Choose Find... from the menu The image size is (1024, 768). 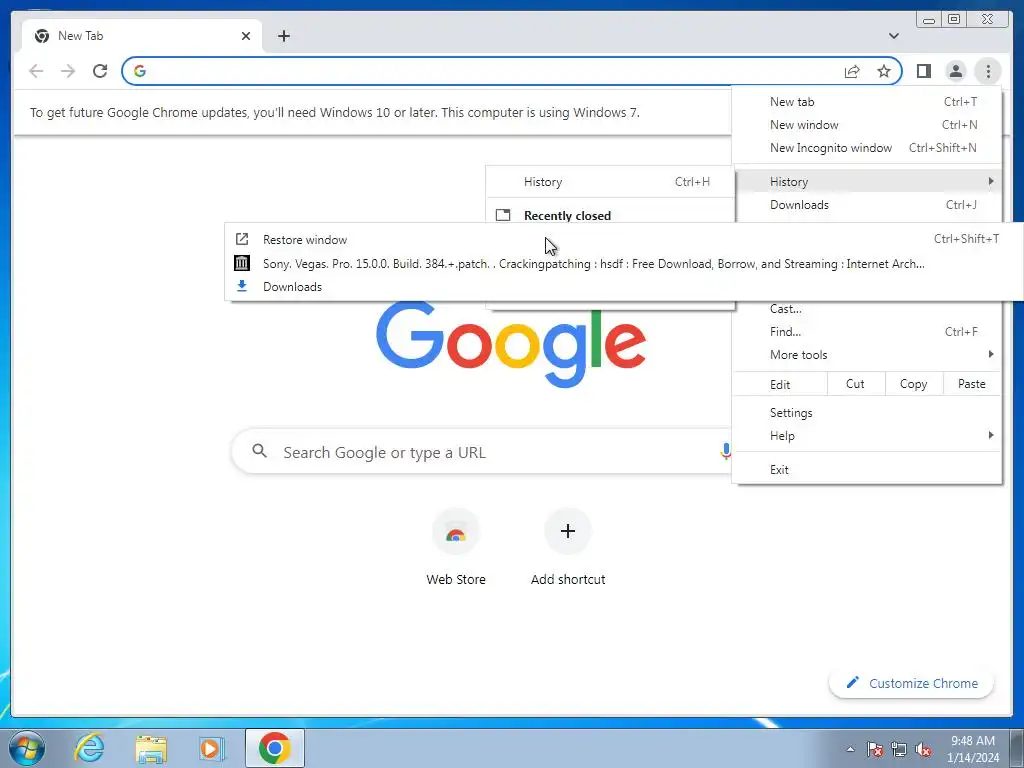click(x=867, y=332)
